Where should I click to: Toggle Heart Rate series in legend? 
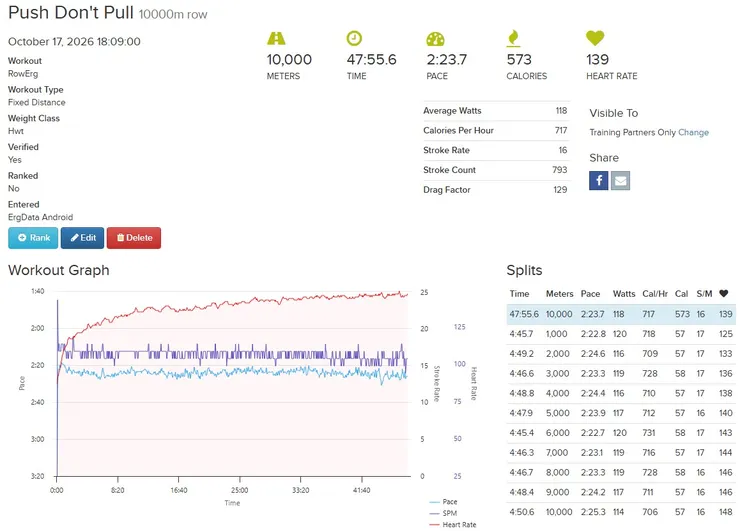point(453,524)
